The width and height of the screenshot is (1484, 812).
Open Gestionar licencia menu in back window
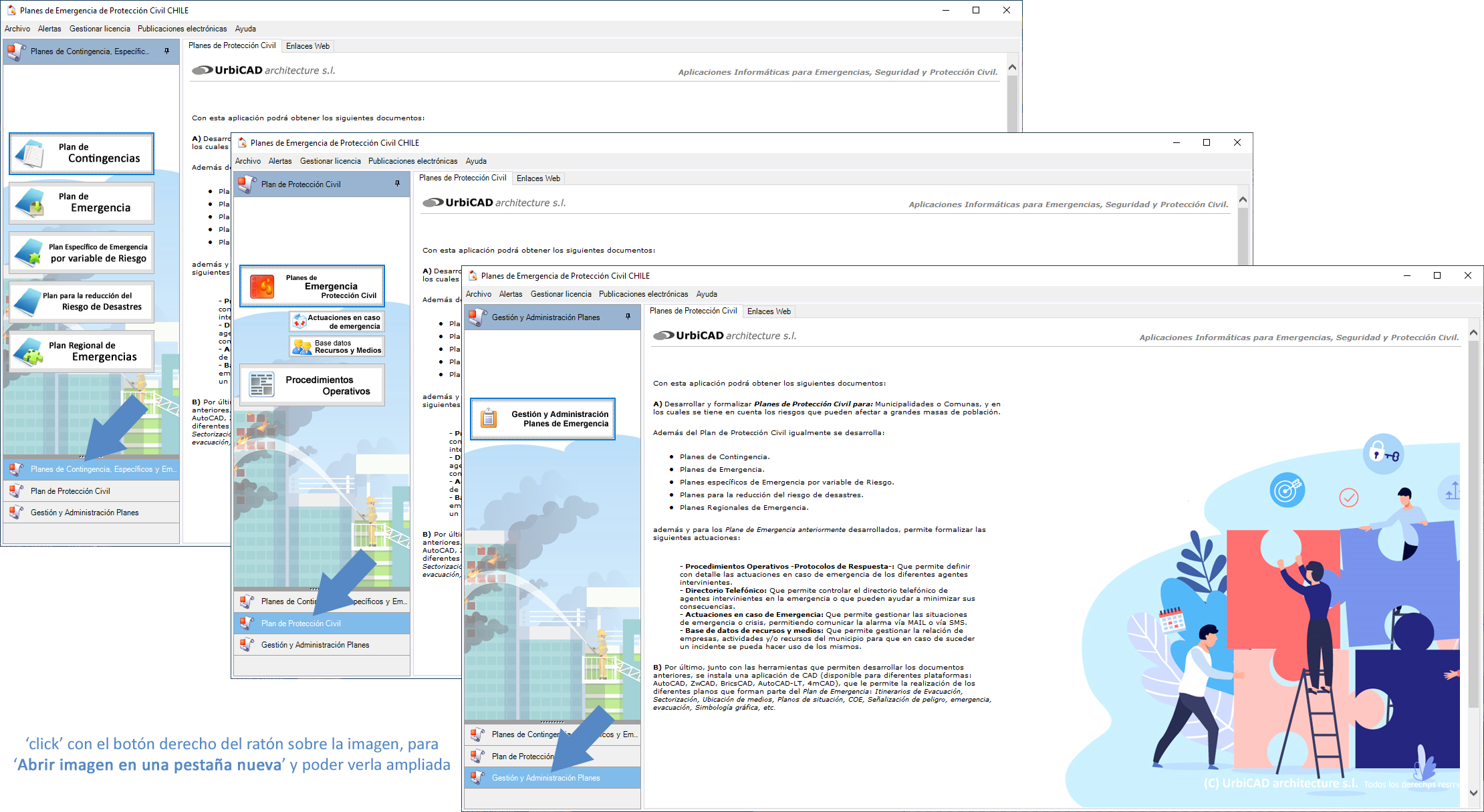[x=100, y=29]
